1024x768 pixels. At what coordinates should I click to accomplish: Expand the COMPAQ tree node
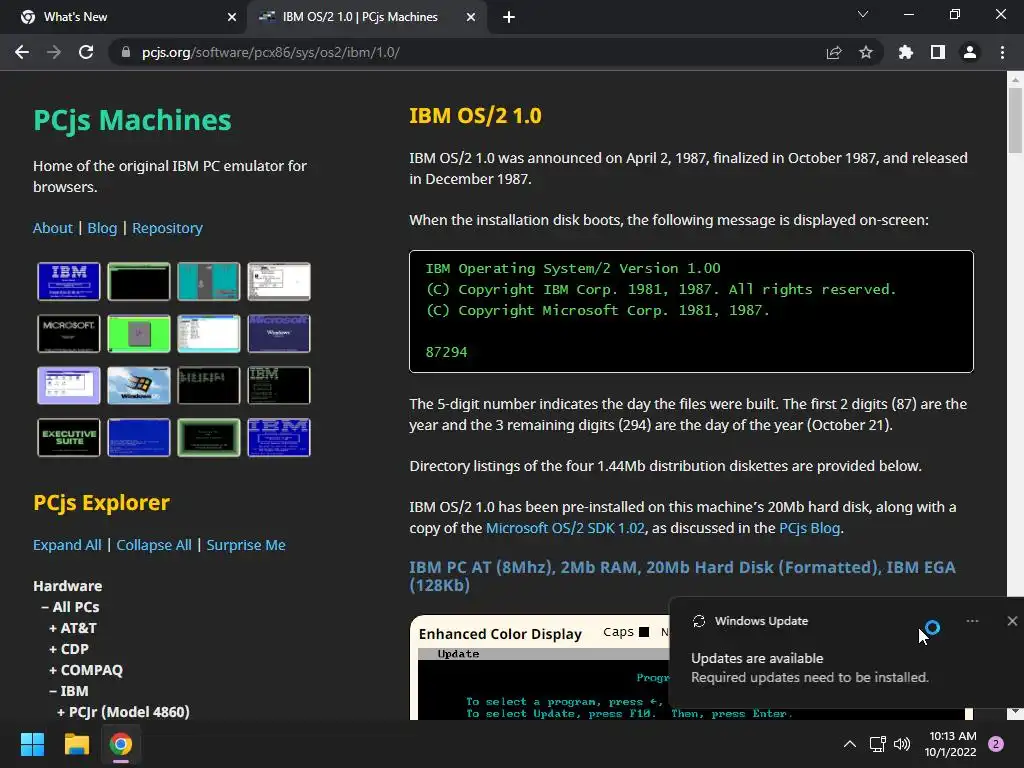click(x=86, y=670)
